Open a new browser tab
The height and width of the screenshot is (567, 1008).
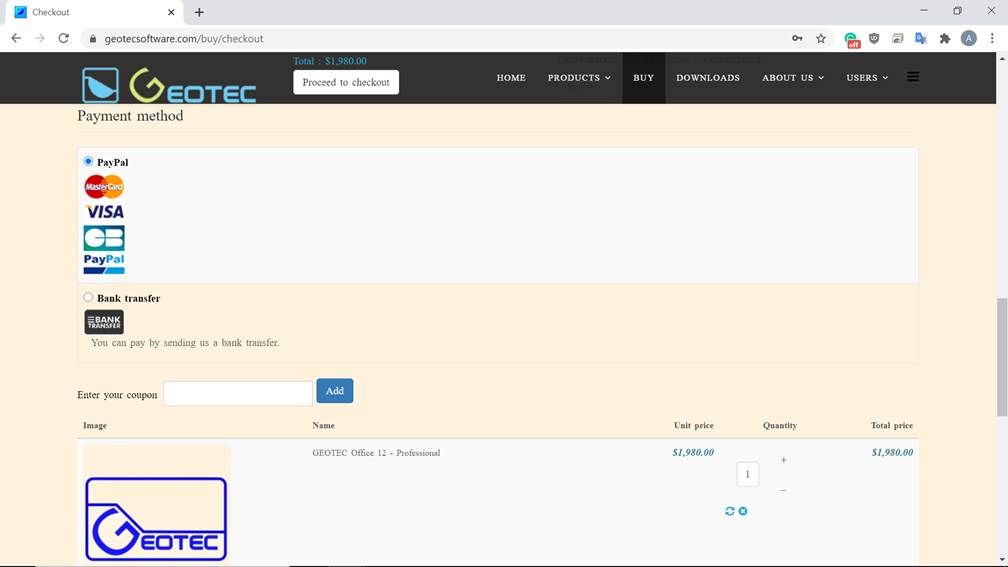(199, 12)
